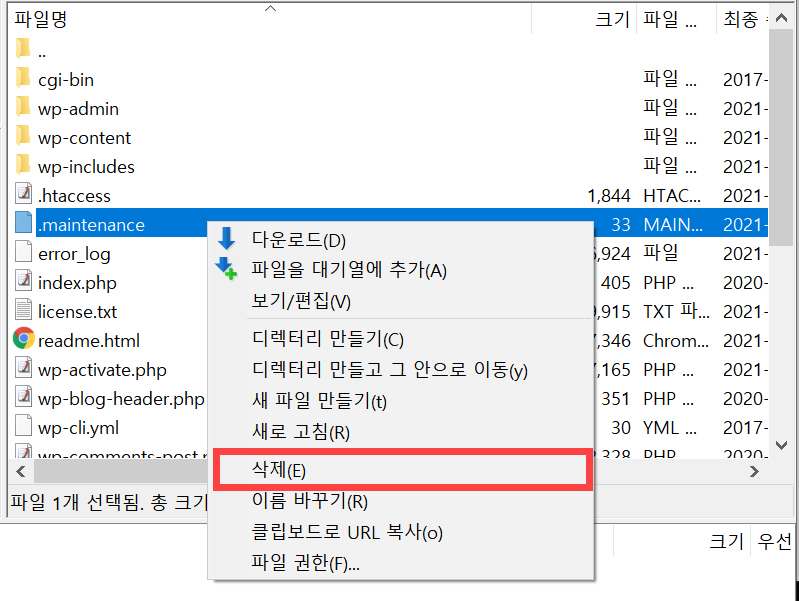Select the .htaccess file name
The image size is (799, 601).
[74, 196]
